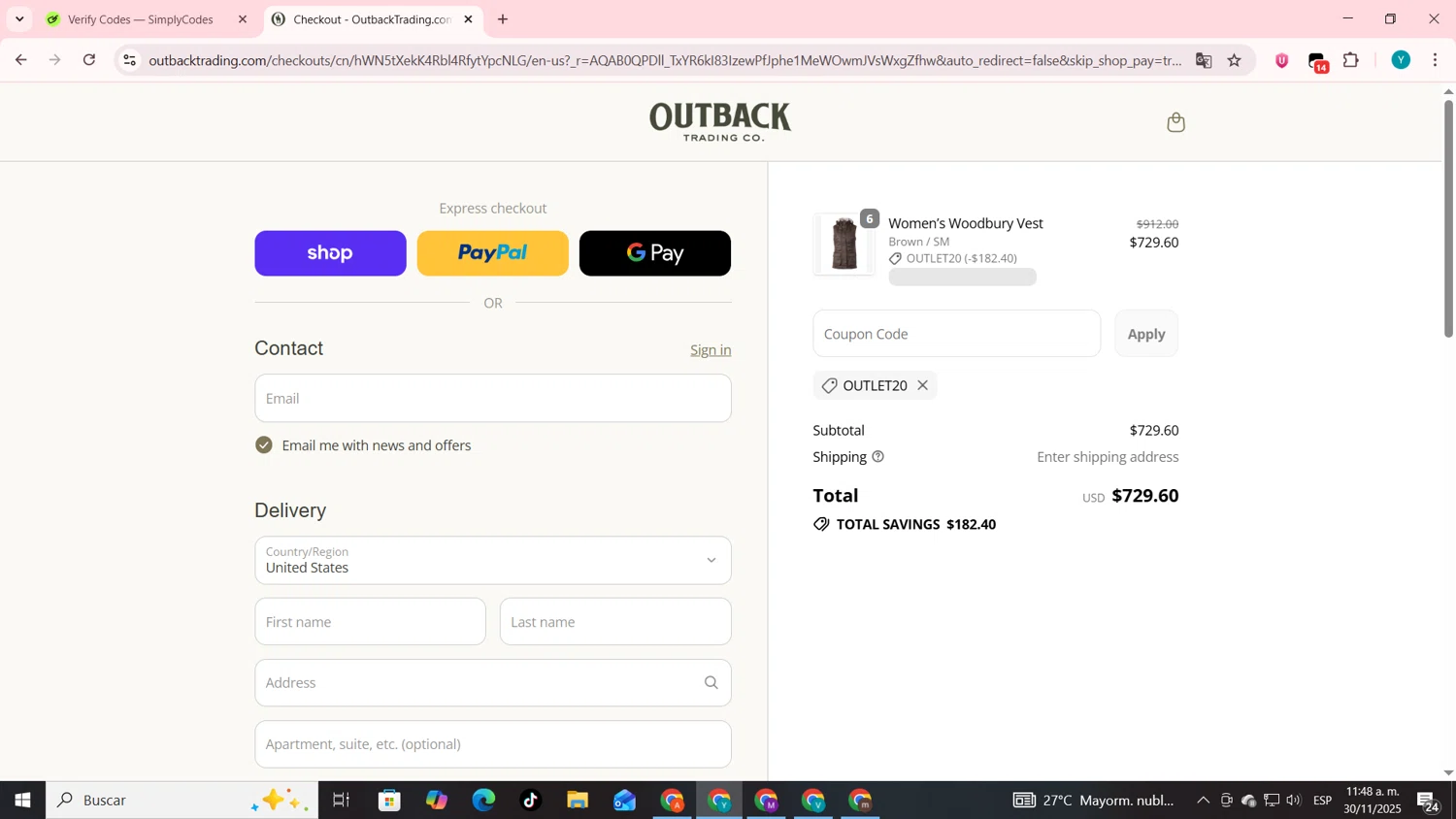This screenshot has width=1456, height=819.
Task: Bookmark this page with the star icon
Action: (x=1235, y=60)
